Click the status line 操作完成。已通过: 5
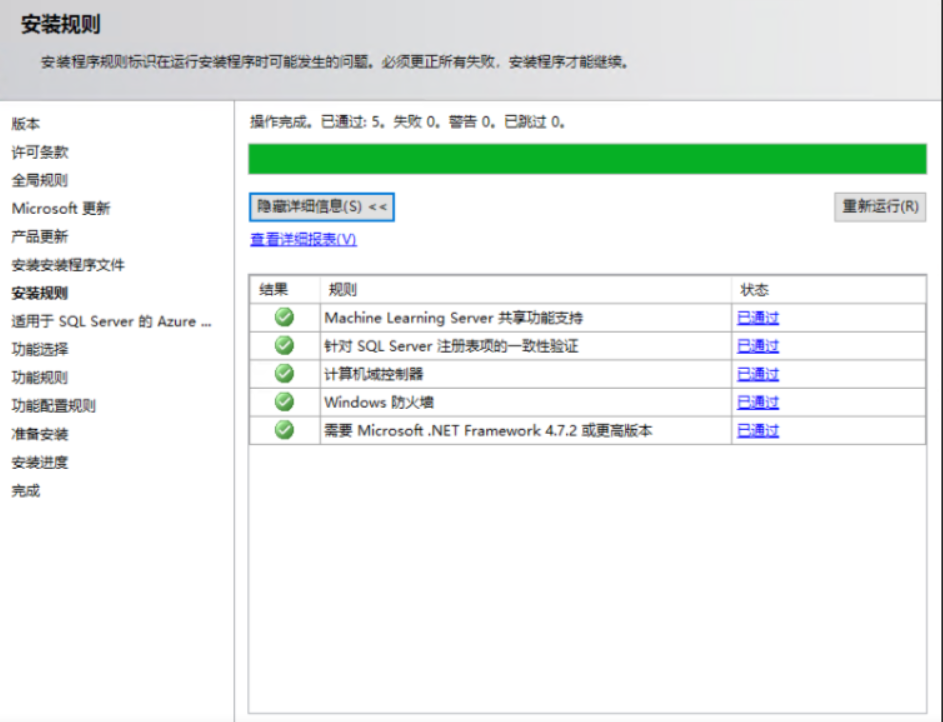 (x=407, y=122)
